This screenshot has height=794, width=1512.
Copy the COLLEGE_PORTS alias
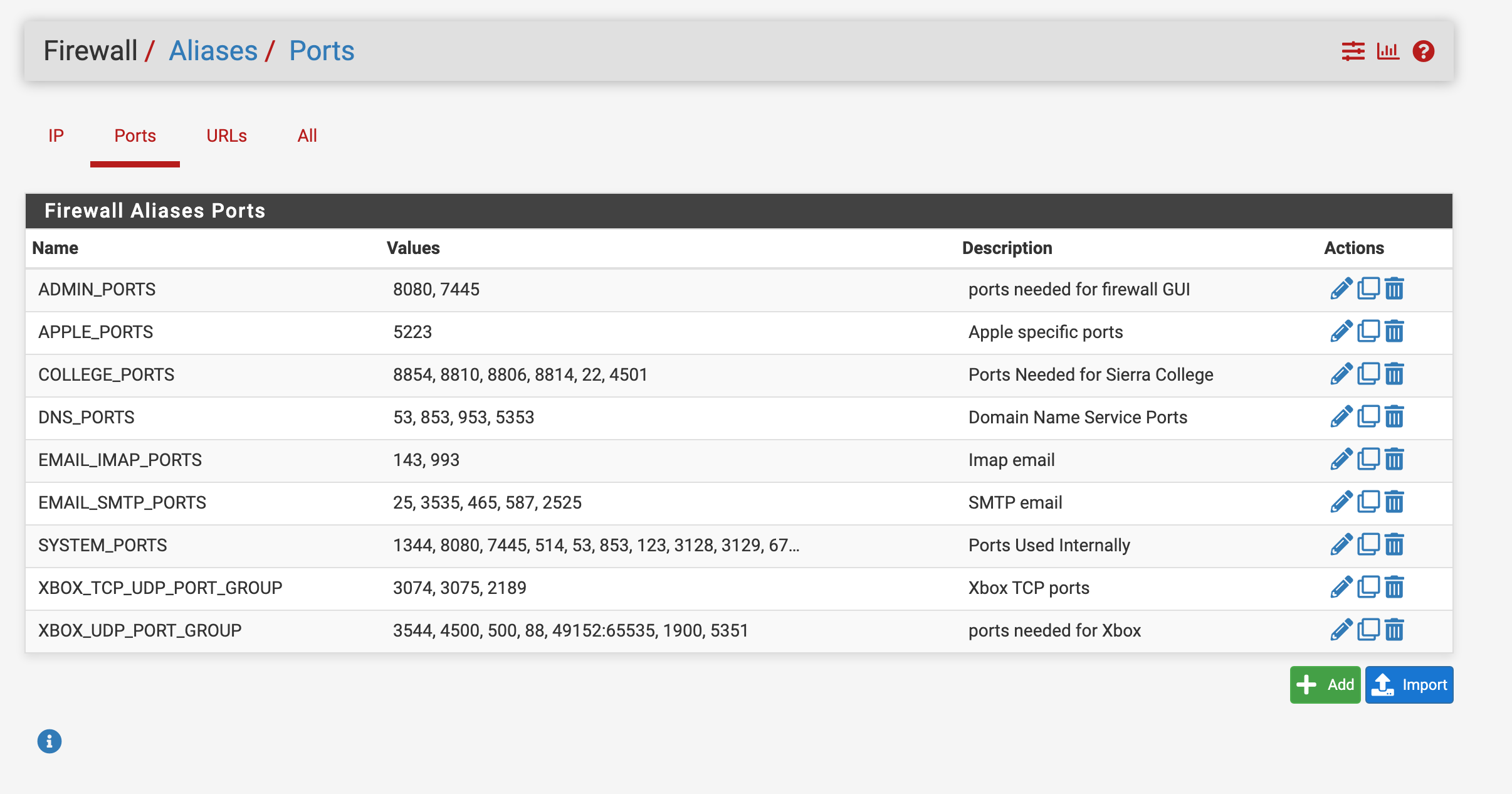(x=1368, y=374)
